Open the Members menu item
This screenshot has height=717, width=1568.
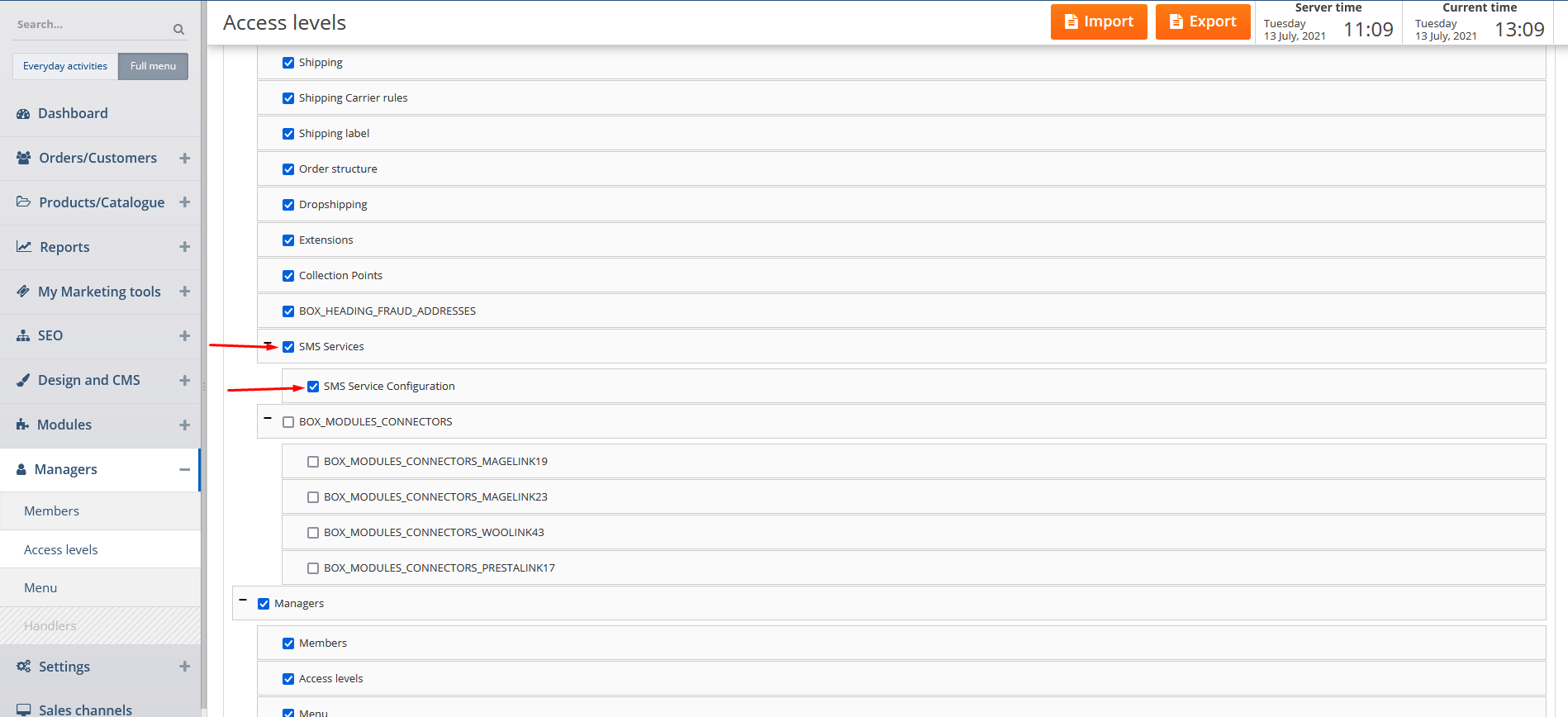pyautogui.click(x=52, y=511)
